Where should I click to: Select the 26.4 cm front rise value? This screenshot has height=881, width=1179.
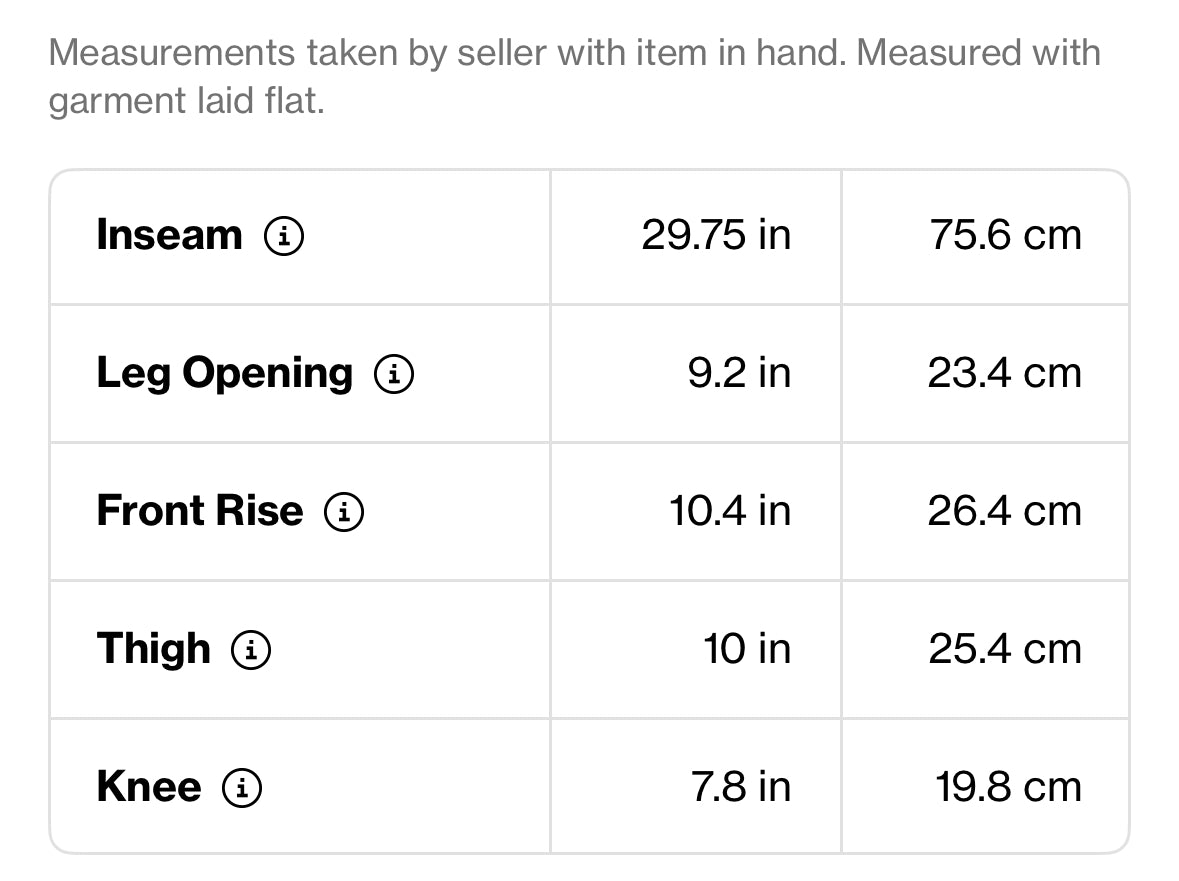(x=1005, y=511)
